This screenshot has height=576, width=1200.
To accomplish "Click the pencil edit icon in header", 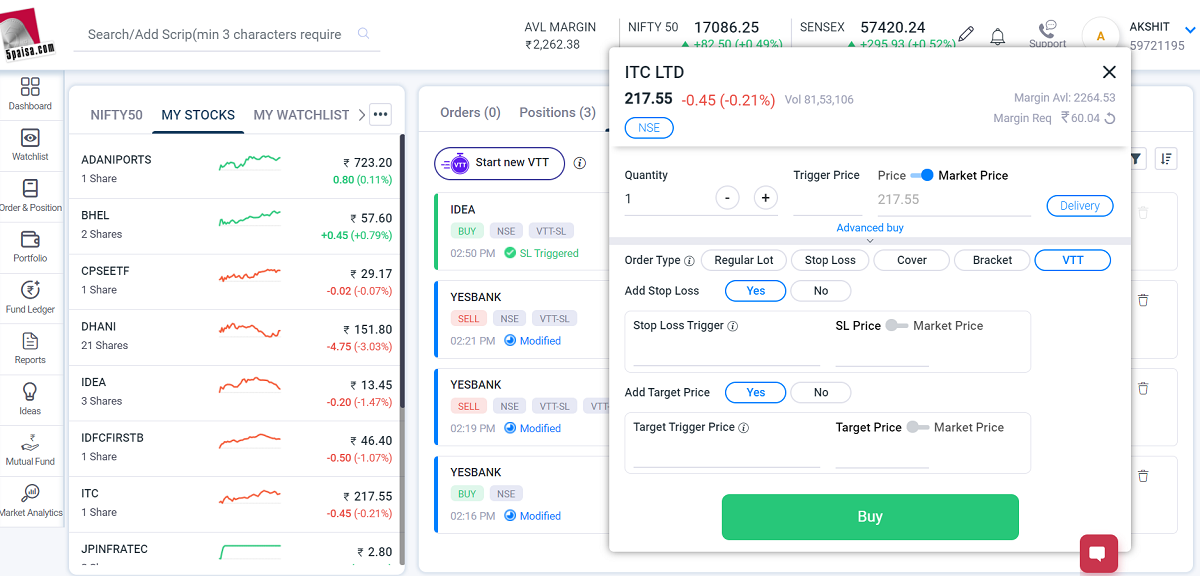I will (x=965, y=34).
